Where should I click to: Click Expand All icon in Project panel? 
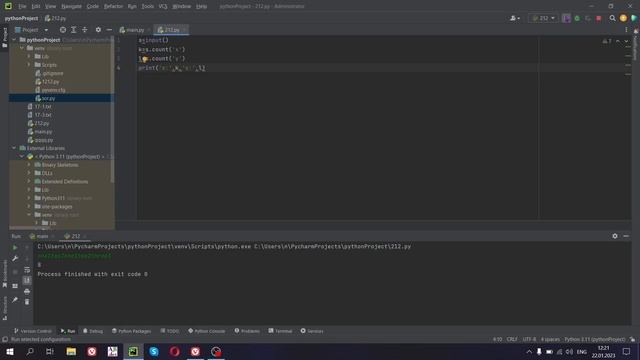pyautogui.click(x=73, y=30)
